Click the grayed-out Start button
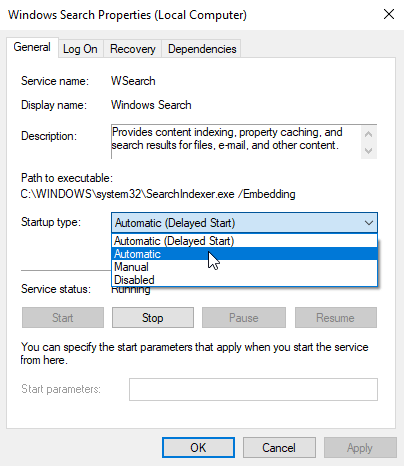 (63, 318)
